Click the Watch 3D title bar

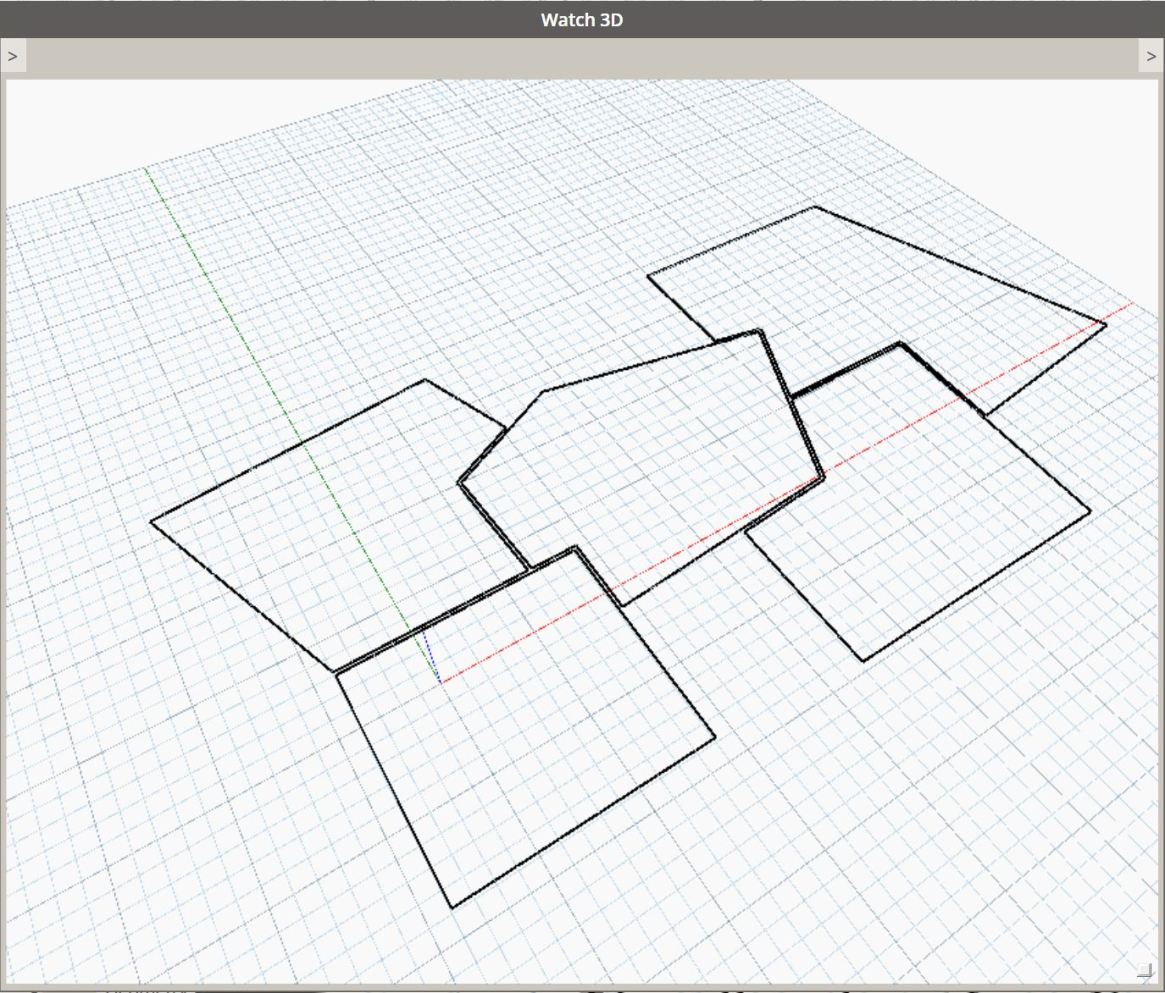pos(582,19)
